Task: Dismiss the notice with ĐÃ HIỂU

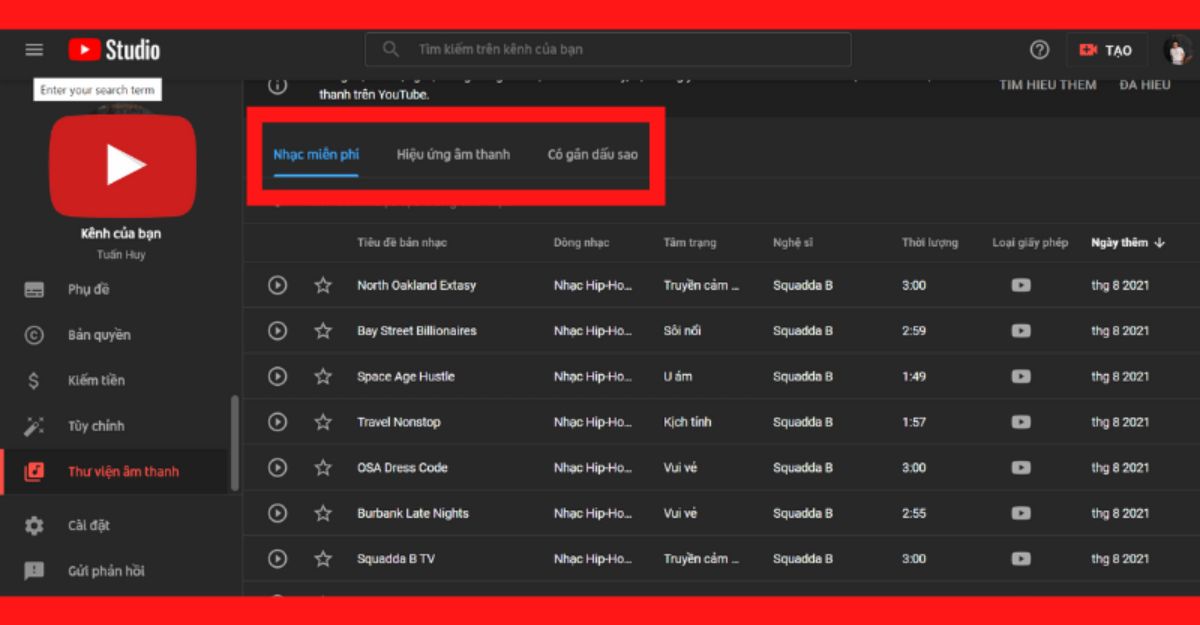Action: [1145, 85]
